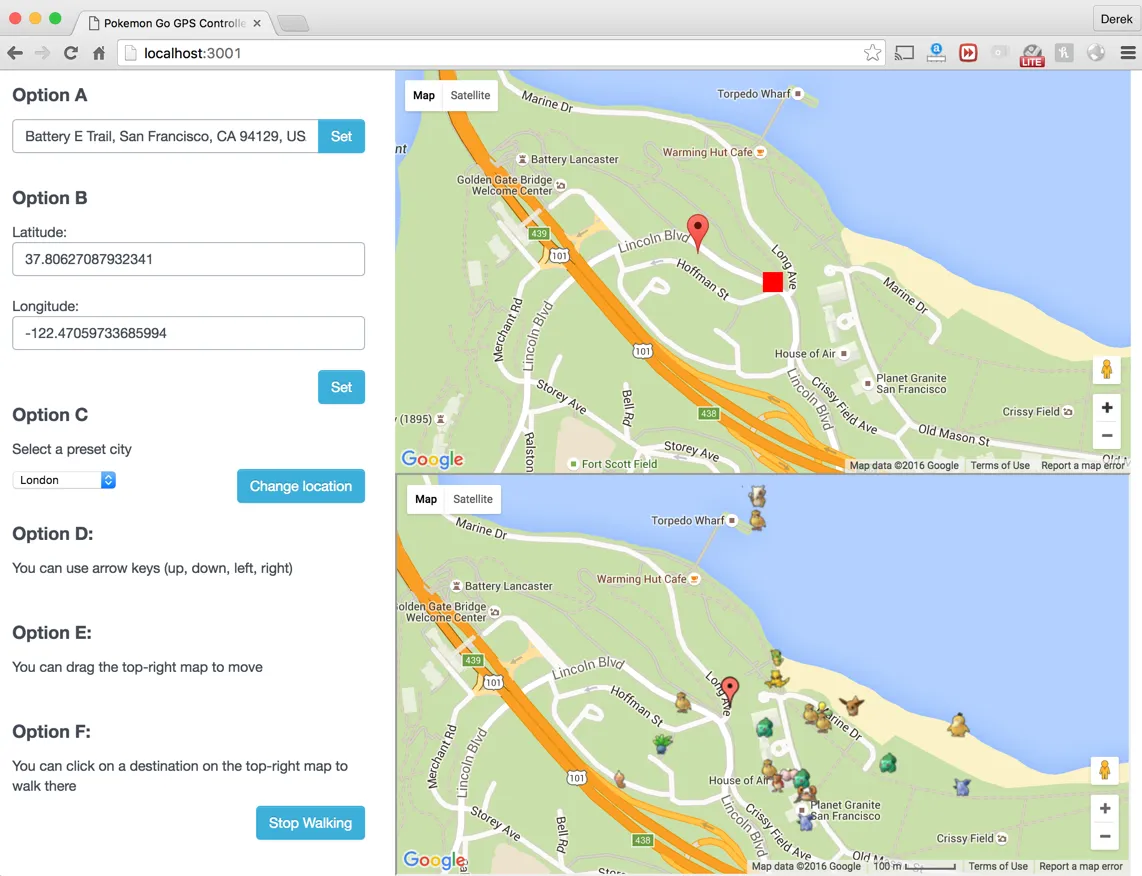The height and width of the screenshot is (876, 1142).
Task: Click Google logo on top map
Action: (433, 459)
